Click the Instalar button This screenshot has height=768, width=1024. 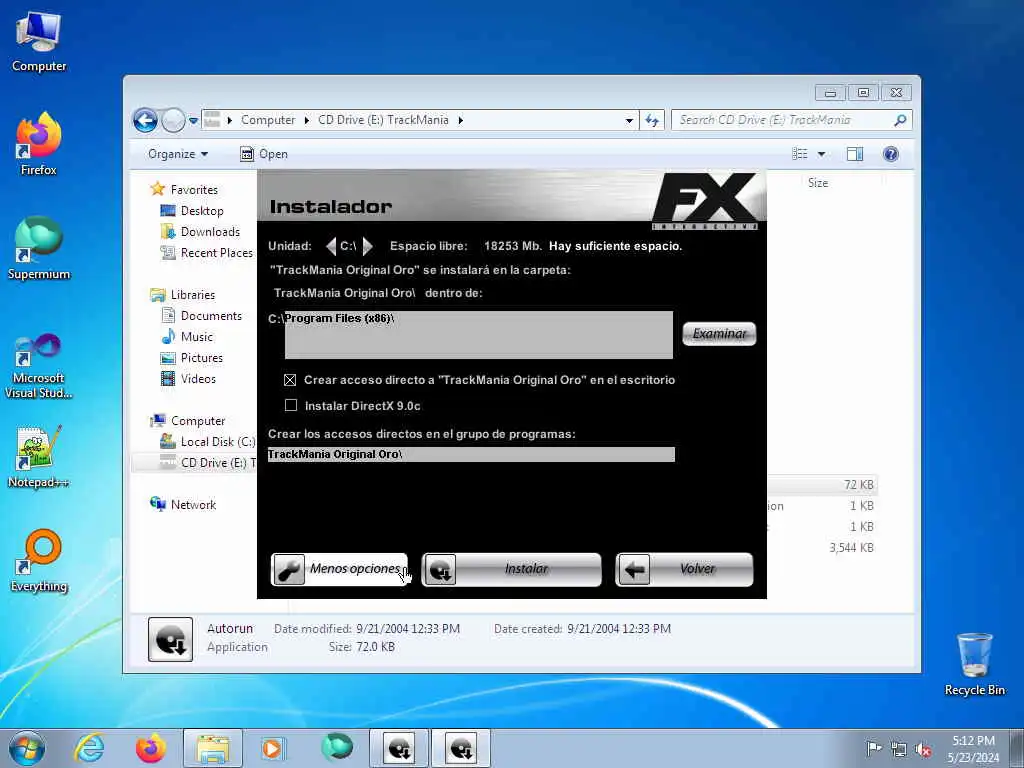511,569
